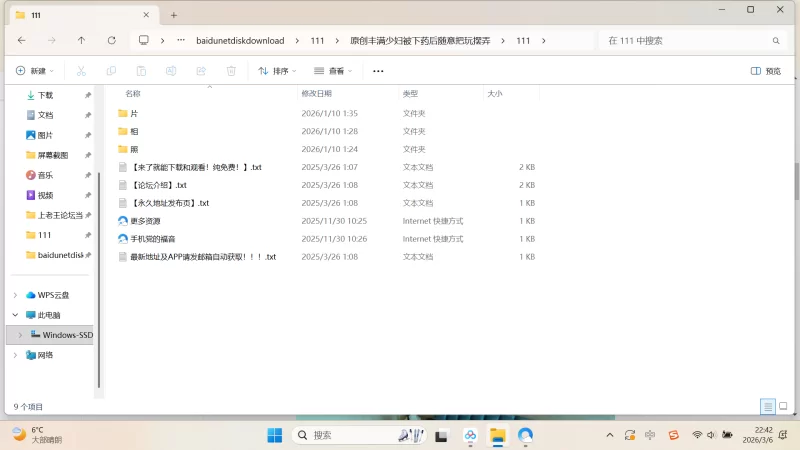Image resolution: width=800 pixels, height=450 pixels.
Task: Open the 排序 sort dropdown
Action: [x=279, y=71]
